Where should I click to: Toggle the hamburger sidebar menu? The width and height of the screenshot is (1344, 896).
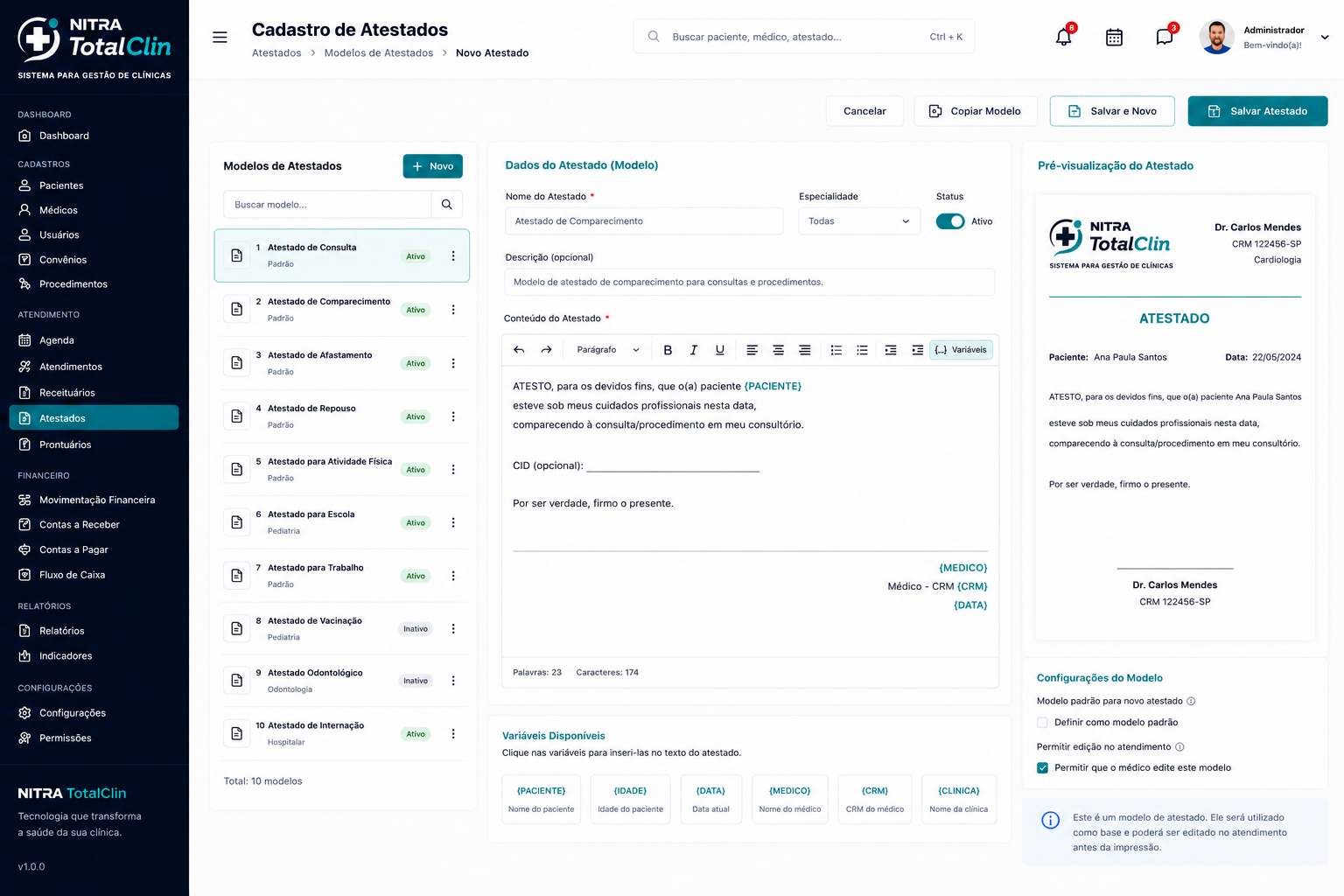point(220,37)
